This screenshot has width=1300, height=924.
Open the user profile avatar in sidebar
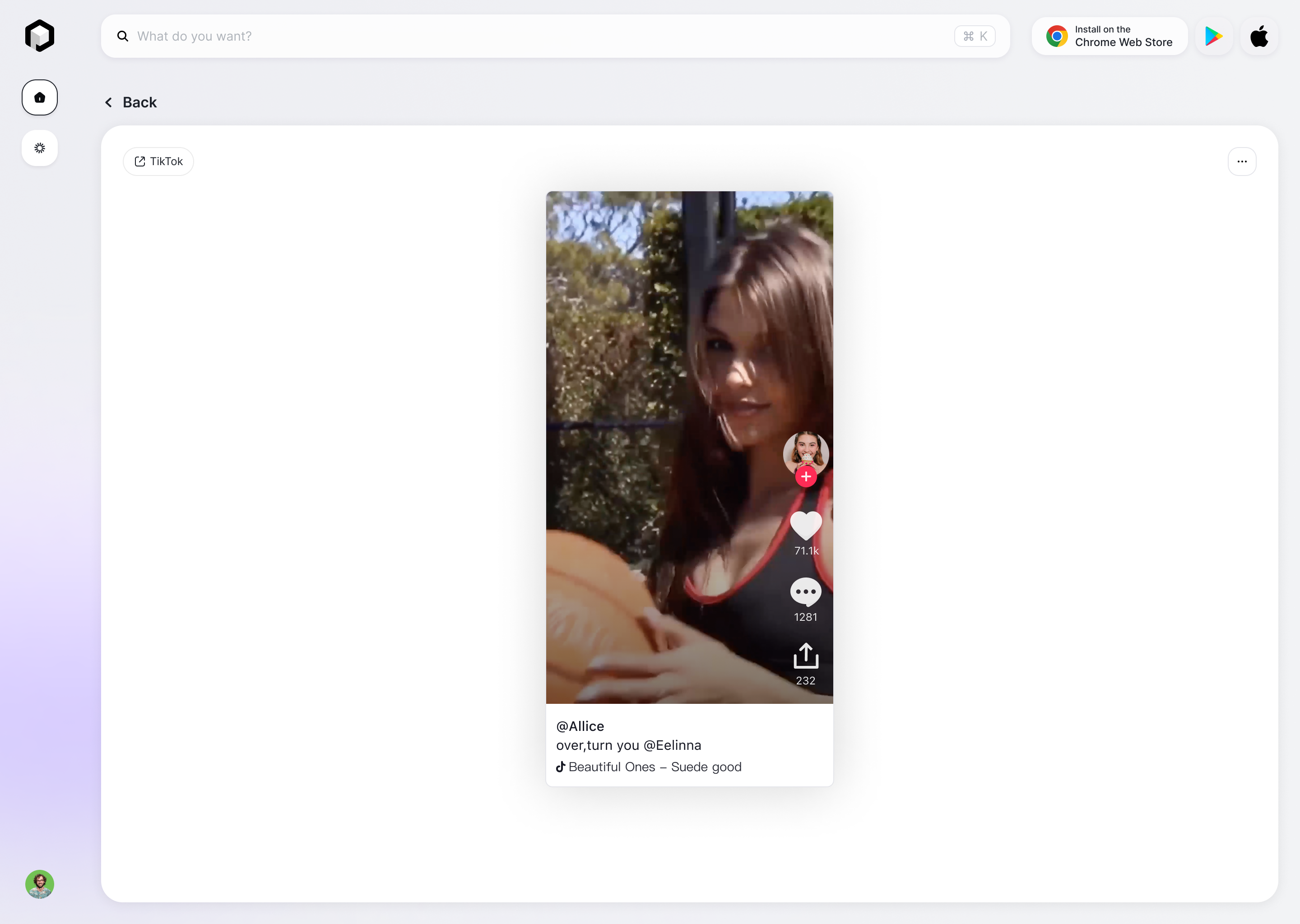tap(39, 883)
